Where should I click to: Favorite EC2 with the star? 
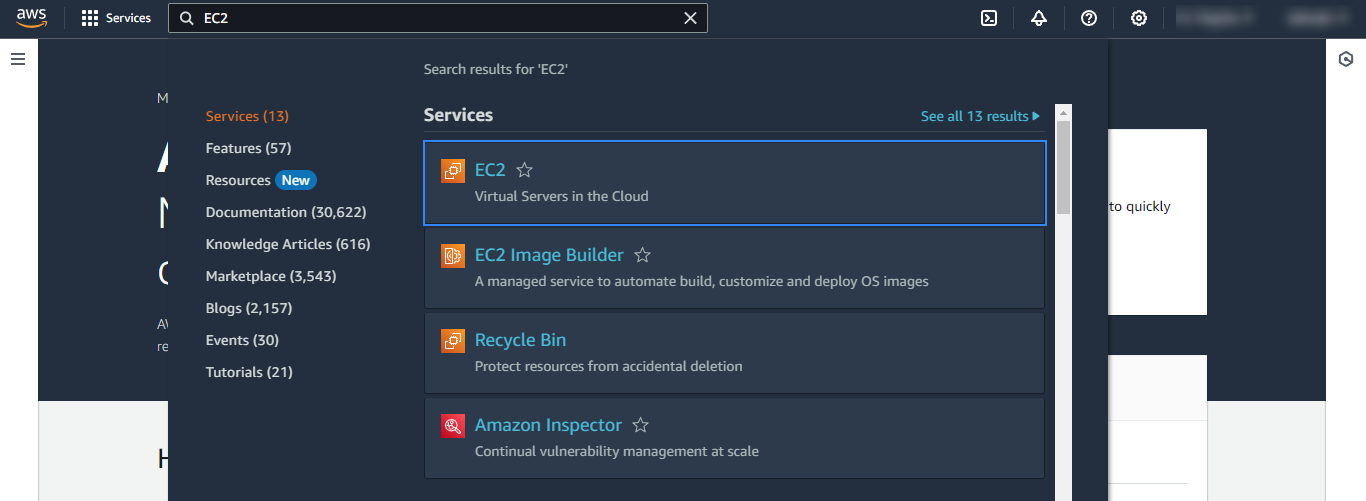[524, 171]
